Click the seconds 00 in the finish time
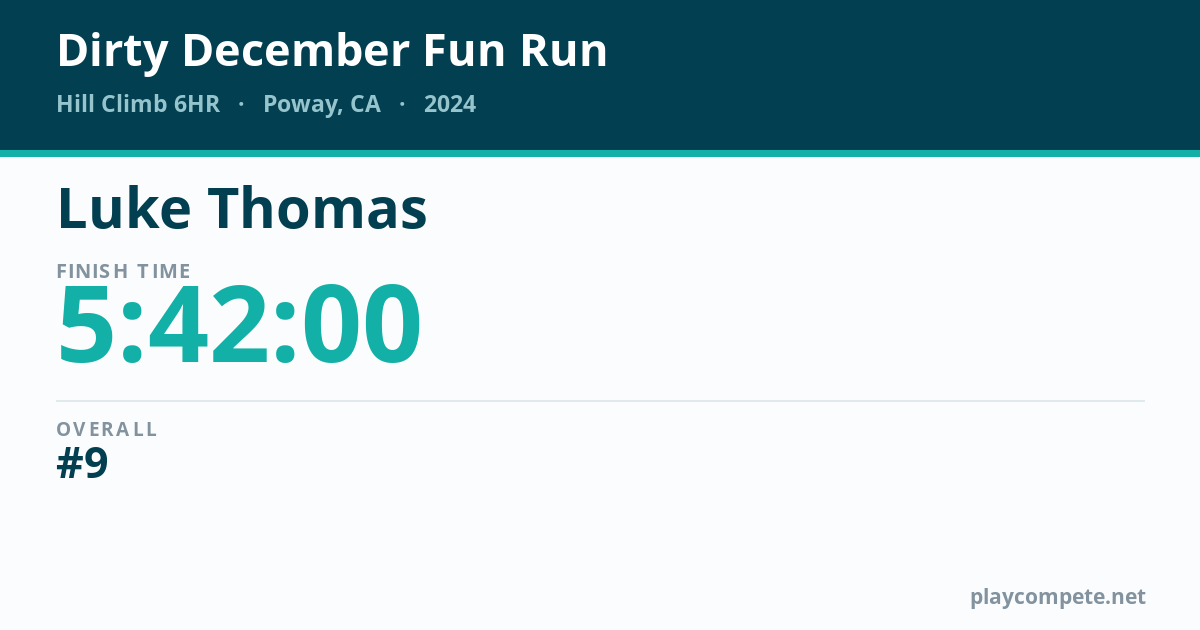The image size is (1200, 630). coord(359,326)
